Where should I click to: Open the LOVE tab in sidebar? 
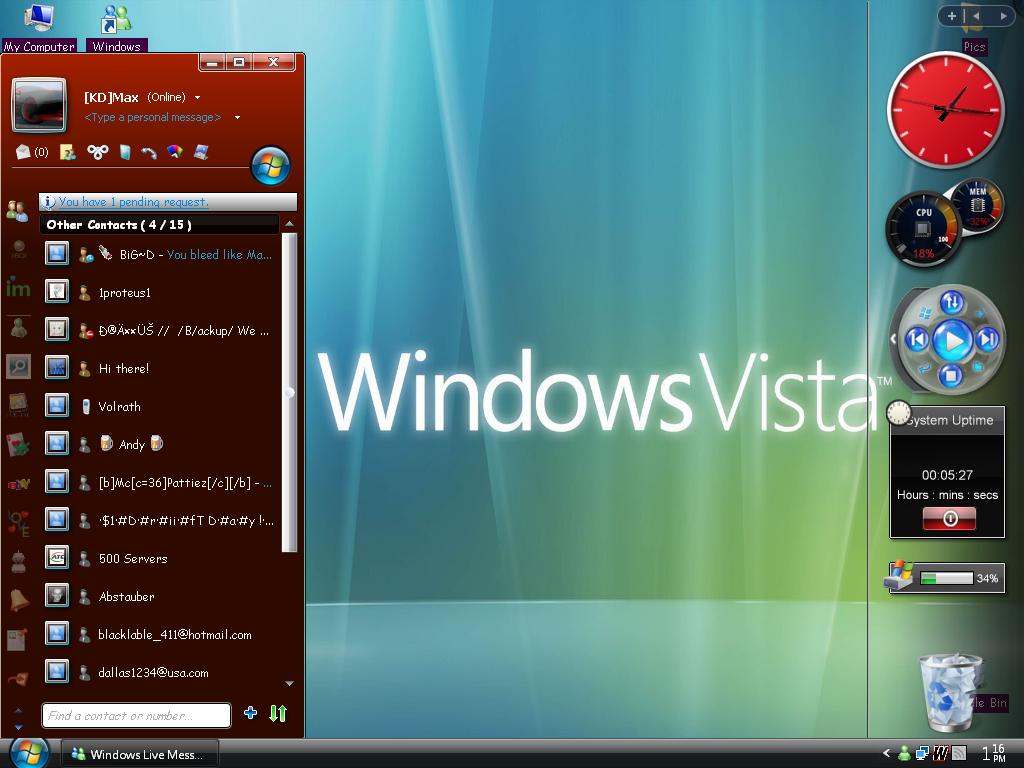[x=18, y=522]
